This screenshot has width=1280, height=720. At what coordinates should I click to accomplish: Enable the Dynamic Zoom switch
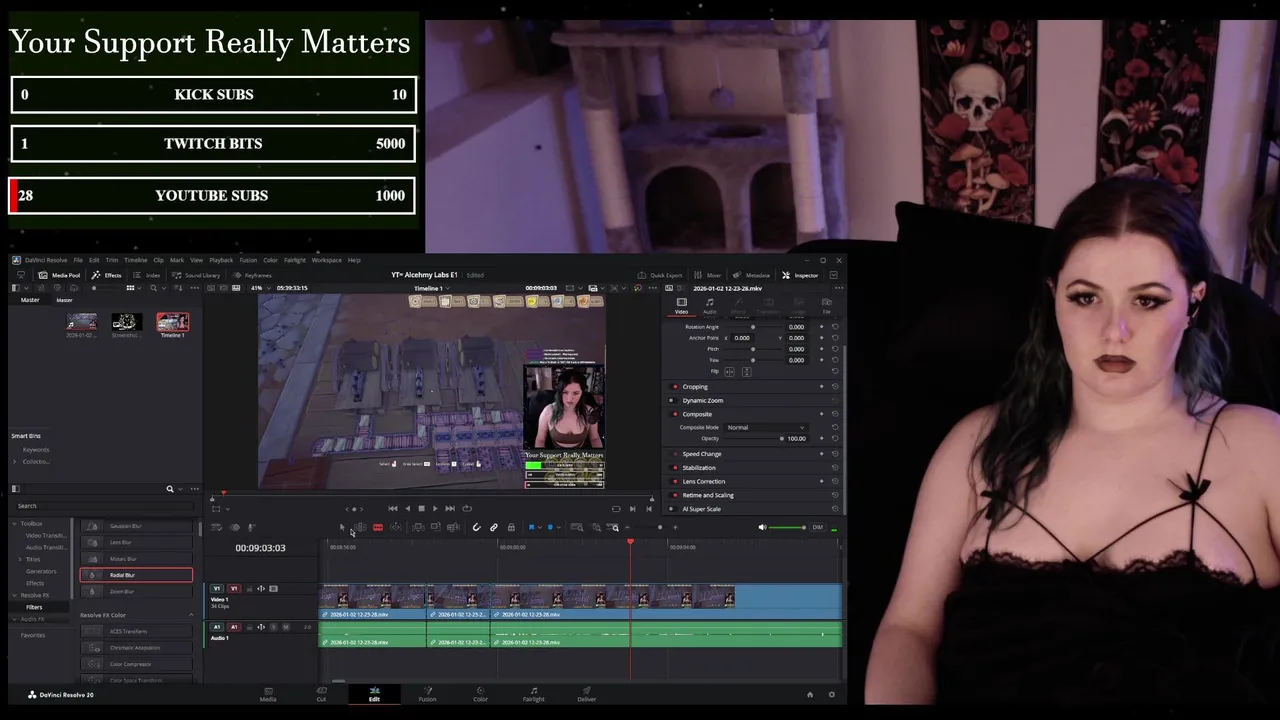pyautogui.click(x=674, y=400)
